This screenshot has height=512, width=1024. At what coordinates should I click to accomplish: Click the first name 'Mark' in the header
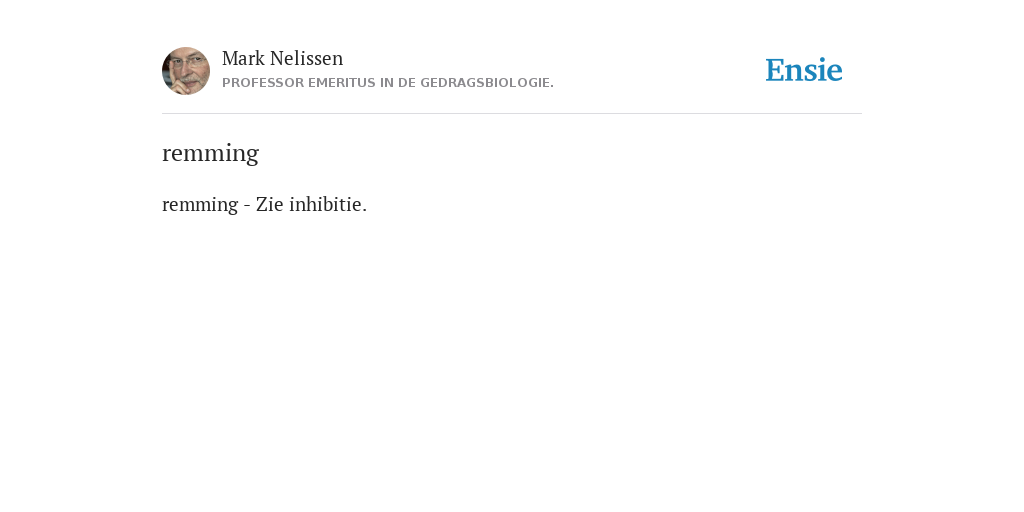click(244, 58)
